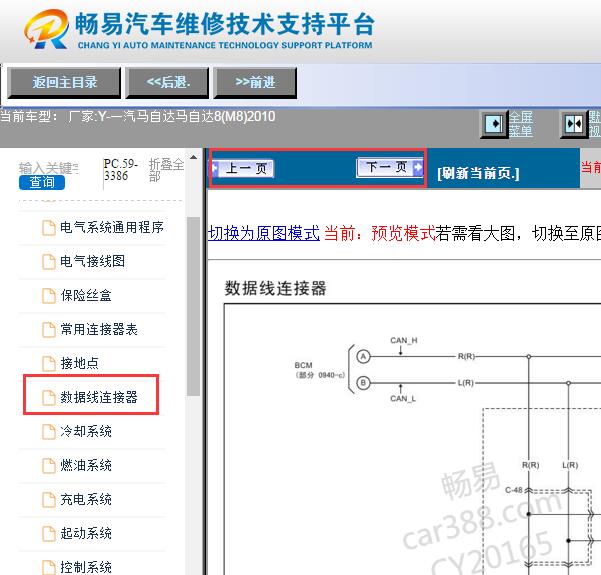Select 数据线连接器 tree item
Screen dimensions: 601x575
99,398
